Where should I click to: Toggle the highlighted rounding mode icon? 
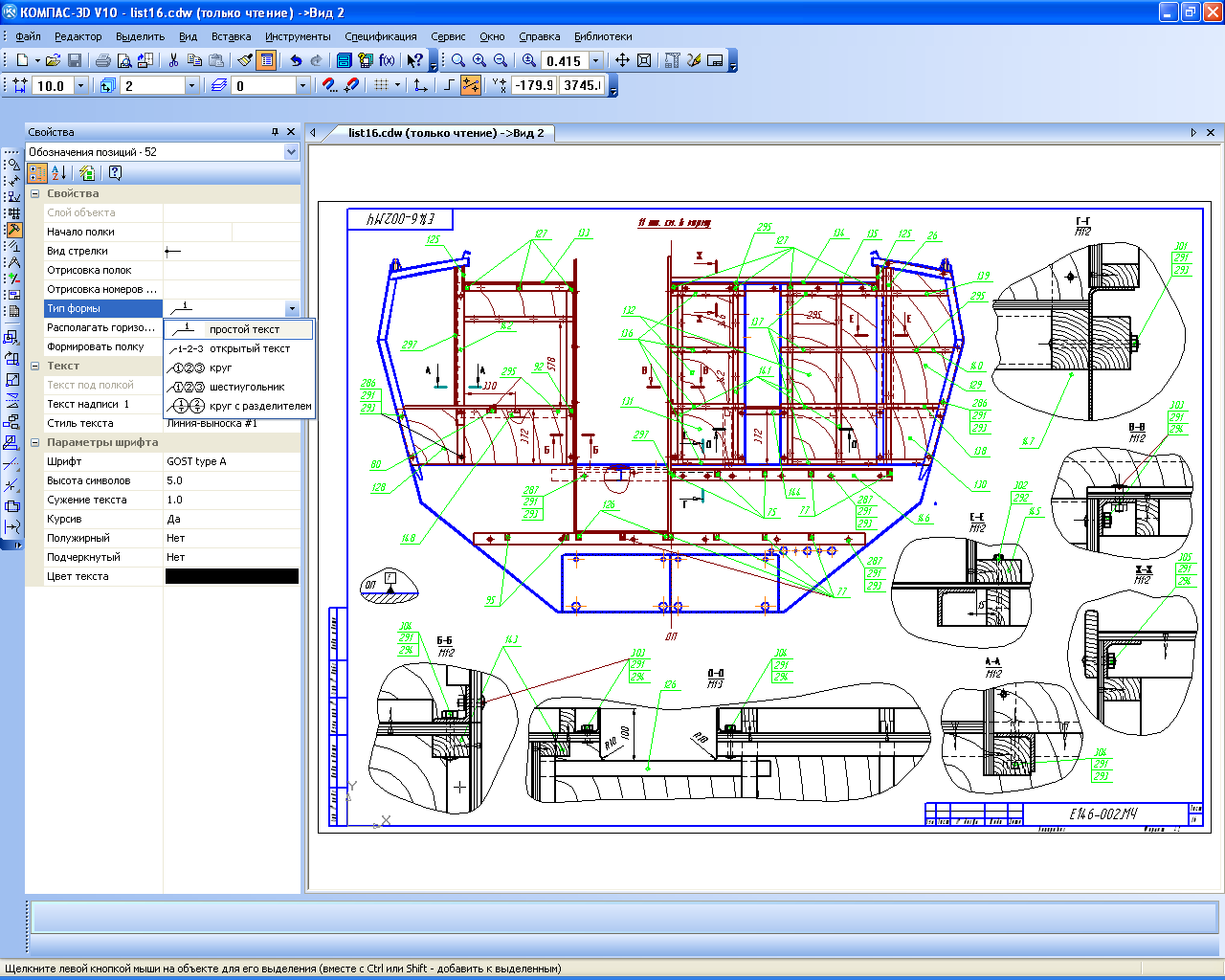click(470, 85)
